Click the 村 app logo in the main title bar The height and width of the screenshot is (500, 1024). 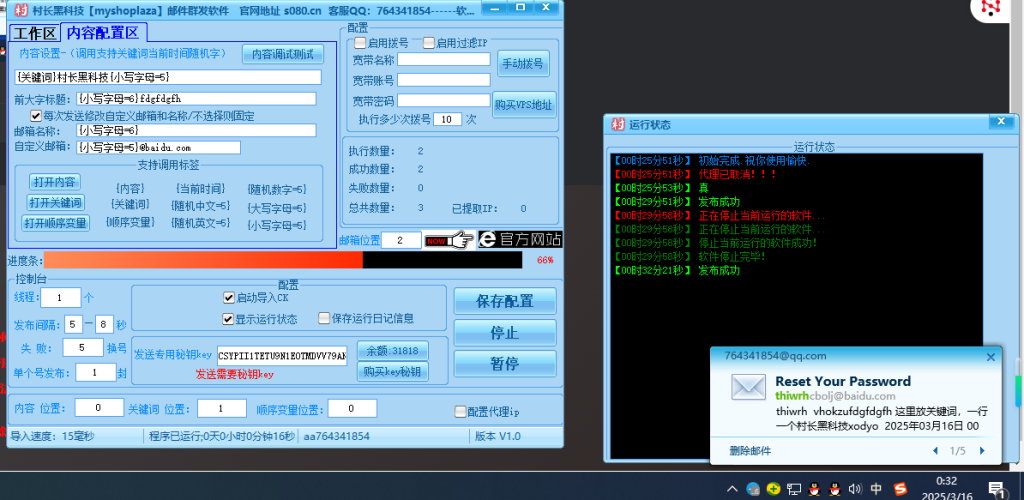point(22,9)
